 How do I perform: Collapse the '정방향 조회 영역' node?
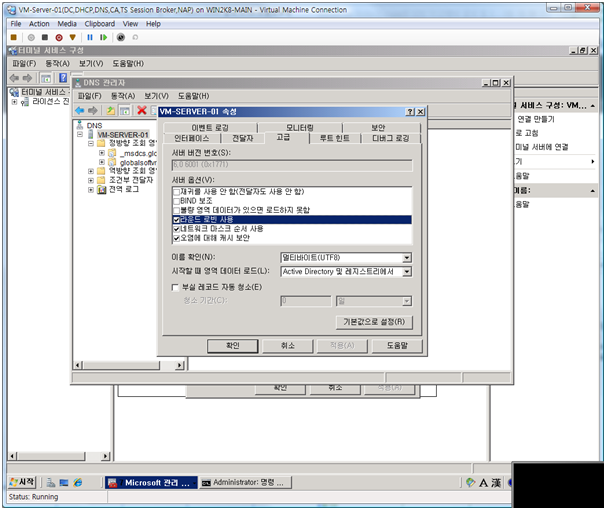pos(91,143)
